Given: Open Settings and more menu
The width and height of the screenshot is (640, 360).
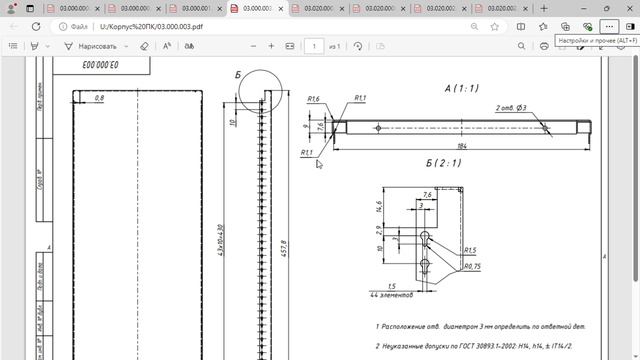Looking at the screenshot, I should (x=609, y=27).
